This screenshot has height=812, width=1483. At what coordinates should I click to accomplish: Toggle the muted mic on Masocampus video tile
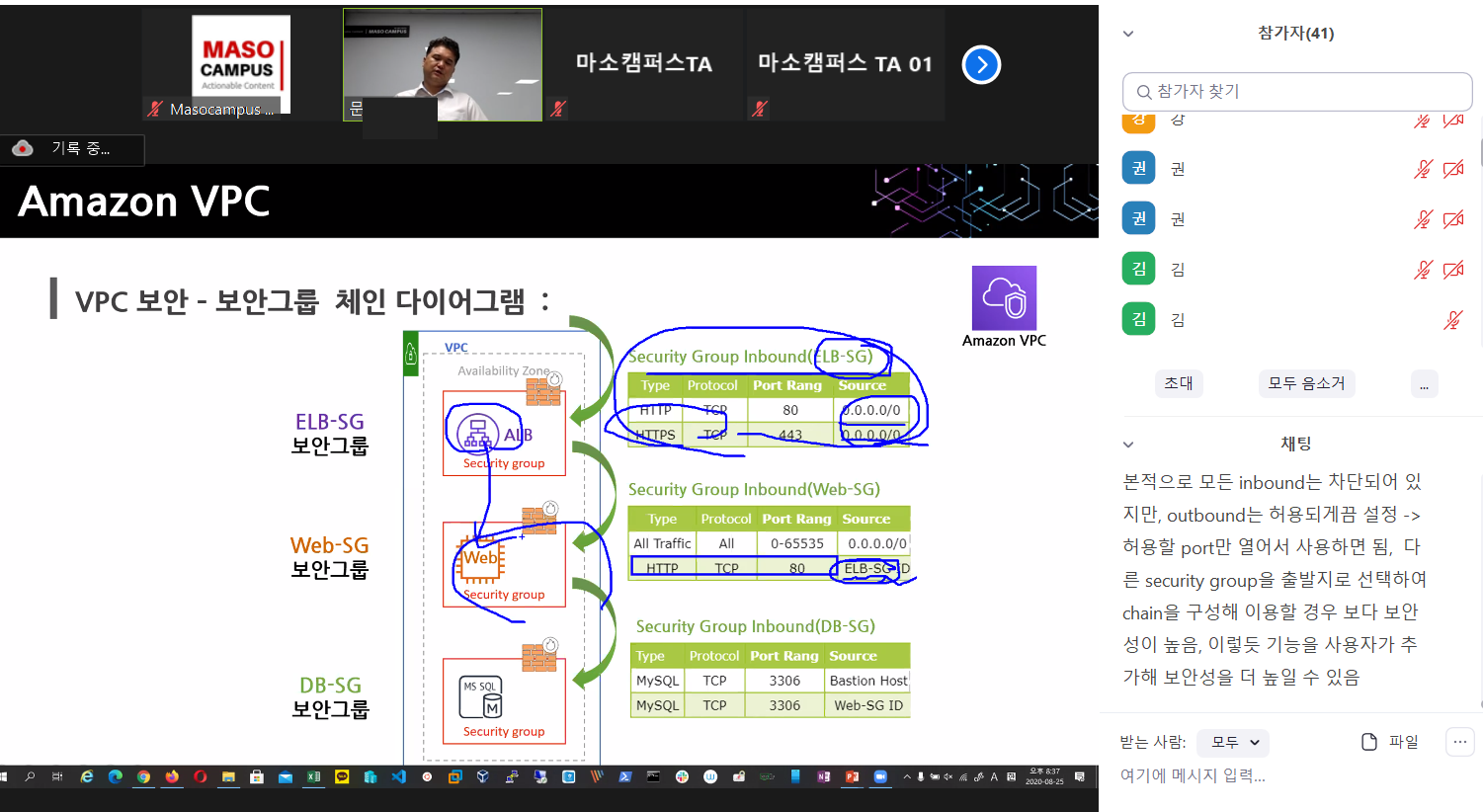pyautogui.click(x=154, y=109)
